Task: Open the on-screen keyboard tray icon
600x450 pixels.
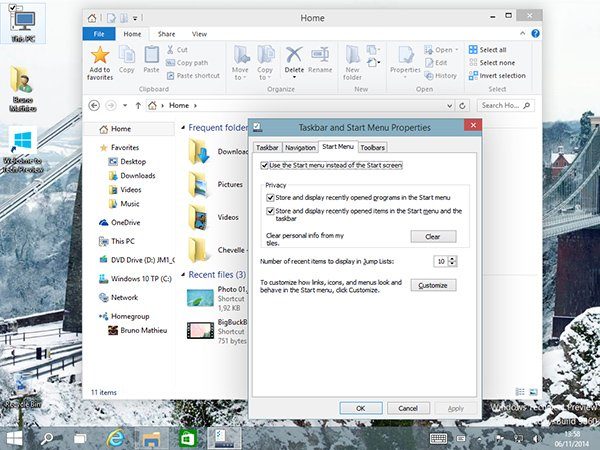Action: click(438, 439)
